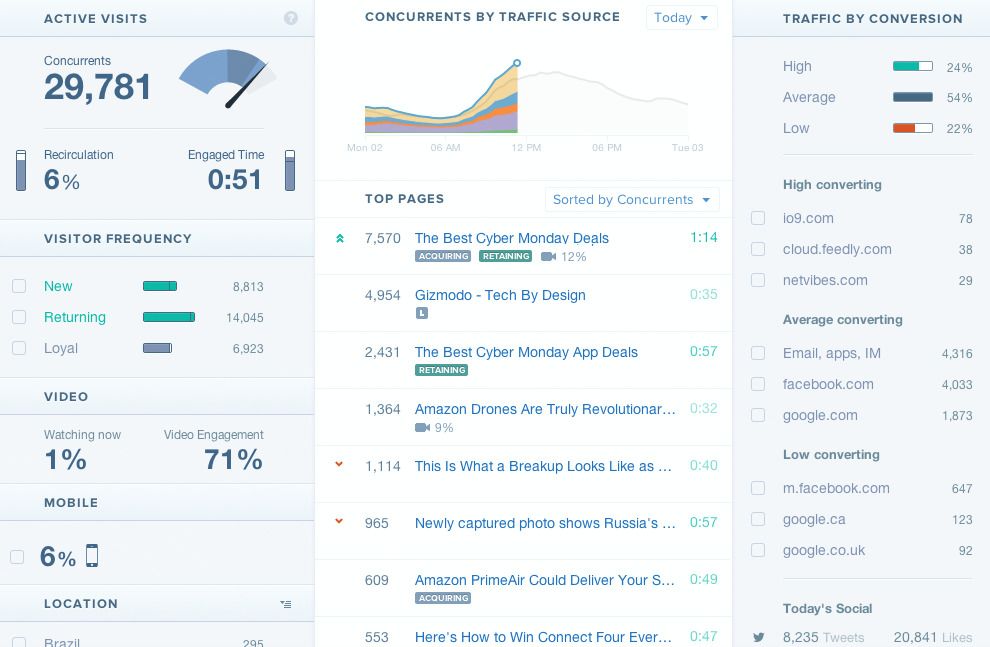Open the Sorted by Concurrents dropdown
The image size is (990, 647).
pyautogui.click(x=632, y=199)
